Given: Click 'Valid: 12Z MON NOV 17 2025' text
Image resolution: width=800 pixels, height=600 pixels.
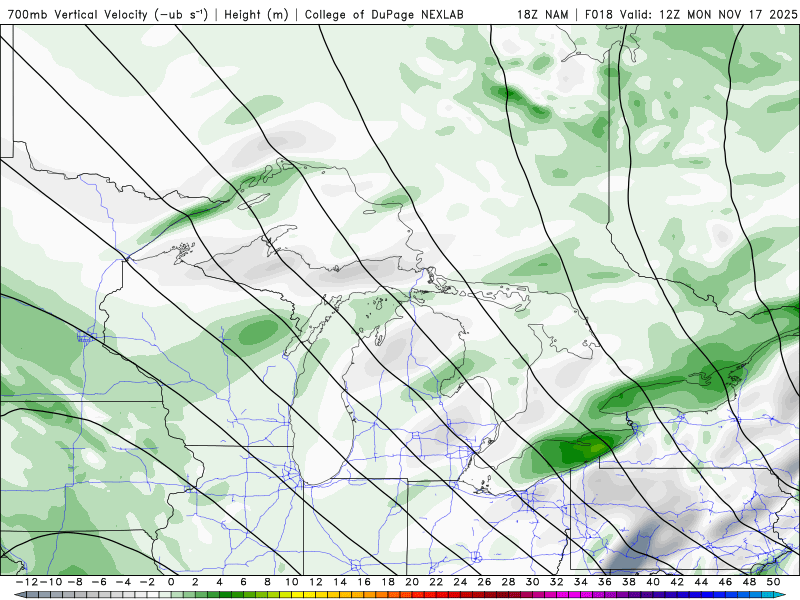Looking at the screenshot, I should (708, 14).
